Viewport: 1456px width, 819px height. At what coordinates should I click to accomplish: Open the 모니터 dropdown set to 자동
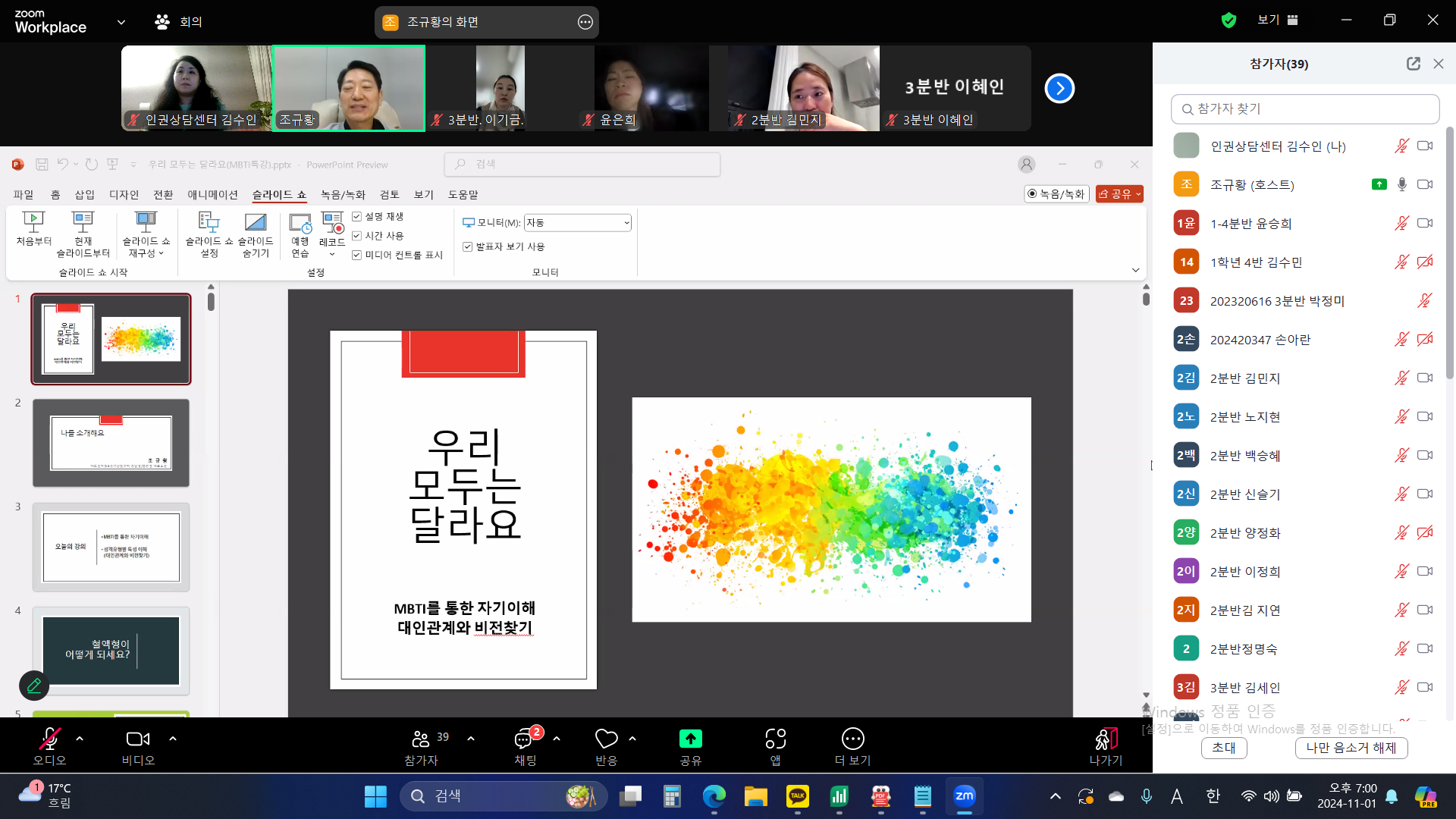pos(577,223)
